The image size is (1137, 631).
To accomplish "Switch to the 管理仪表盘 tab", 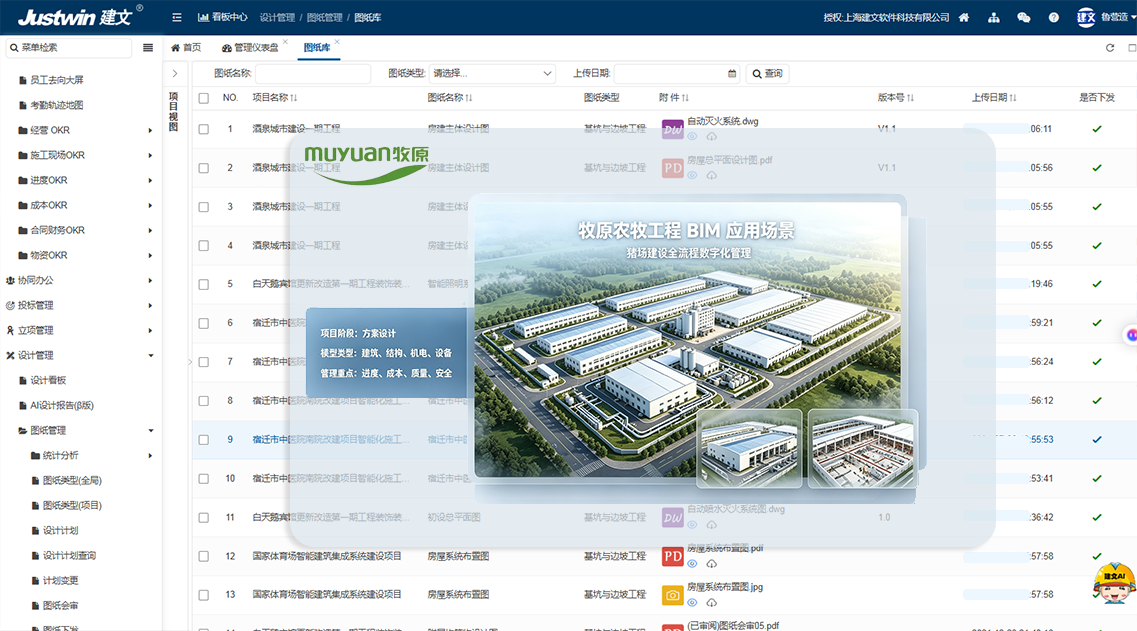I will tap(250, 48).
